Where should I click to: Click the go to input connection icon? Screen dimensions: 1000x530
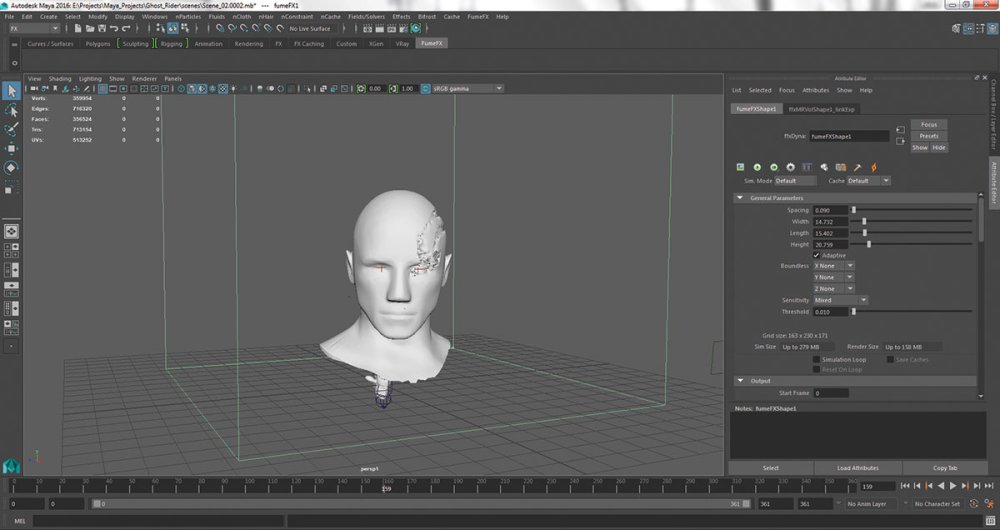[900, 130]
